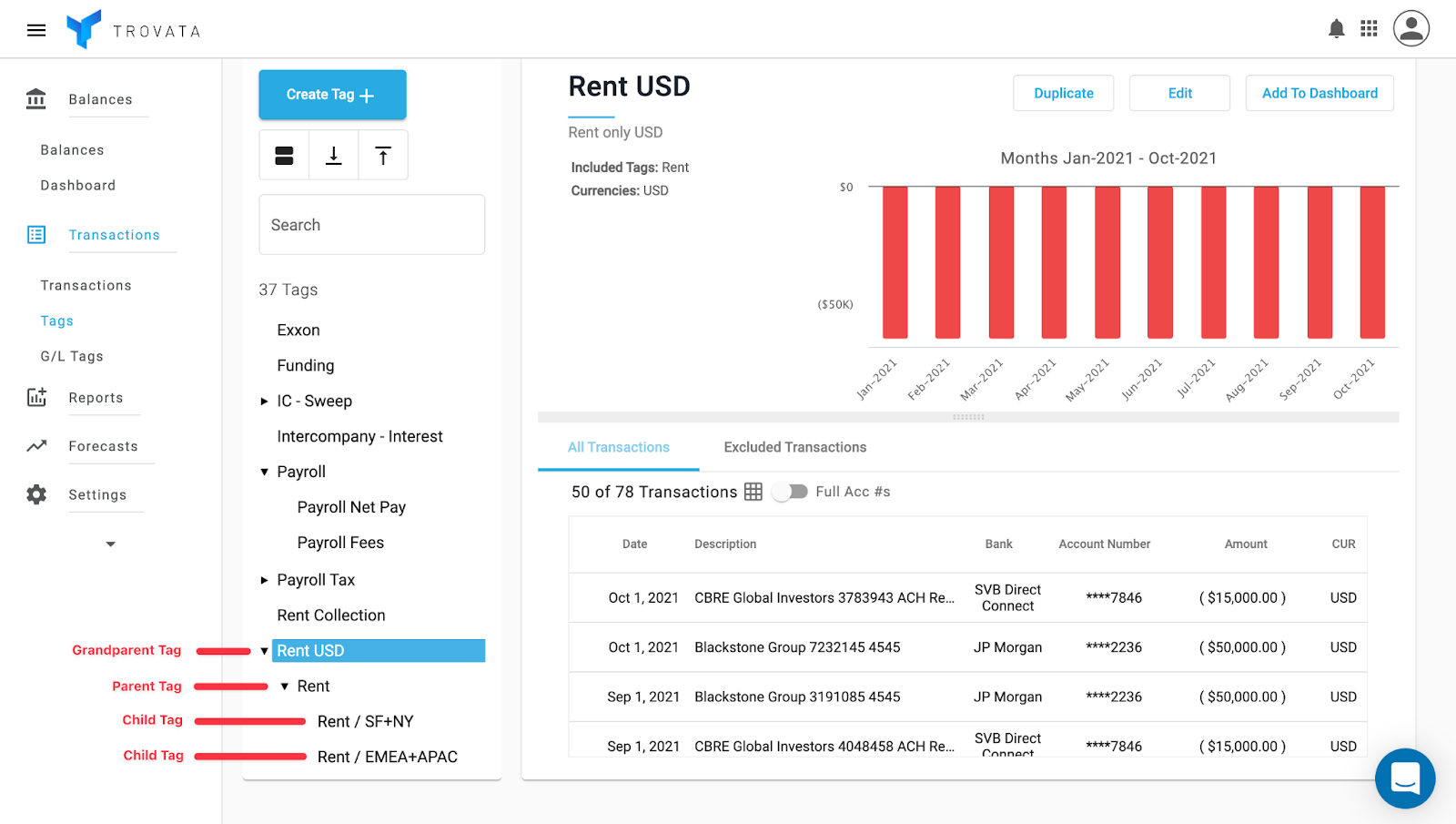1456x824 pixels.
Task: Open the notifications bell icon
Action: (1336, 28)
